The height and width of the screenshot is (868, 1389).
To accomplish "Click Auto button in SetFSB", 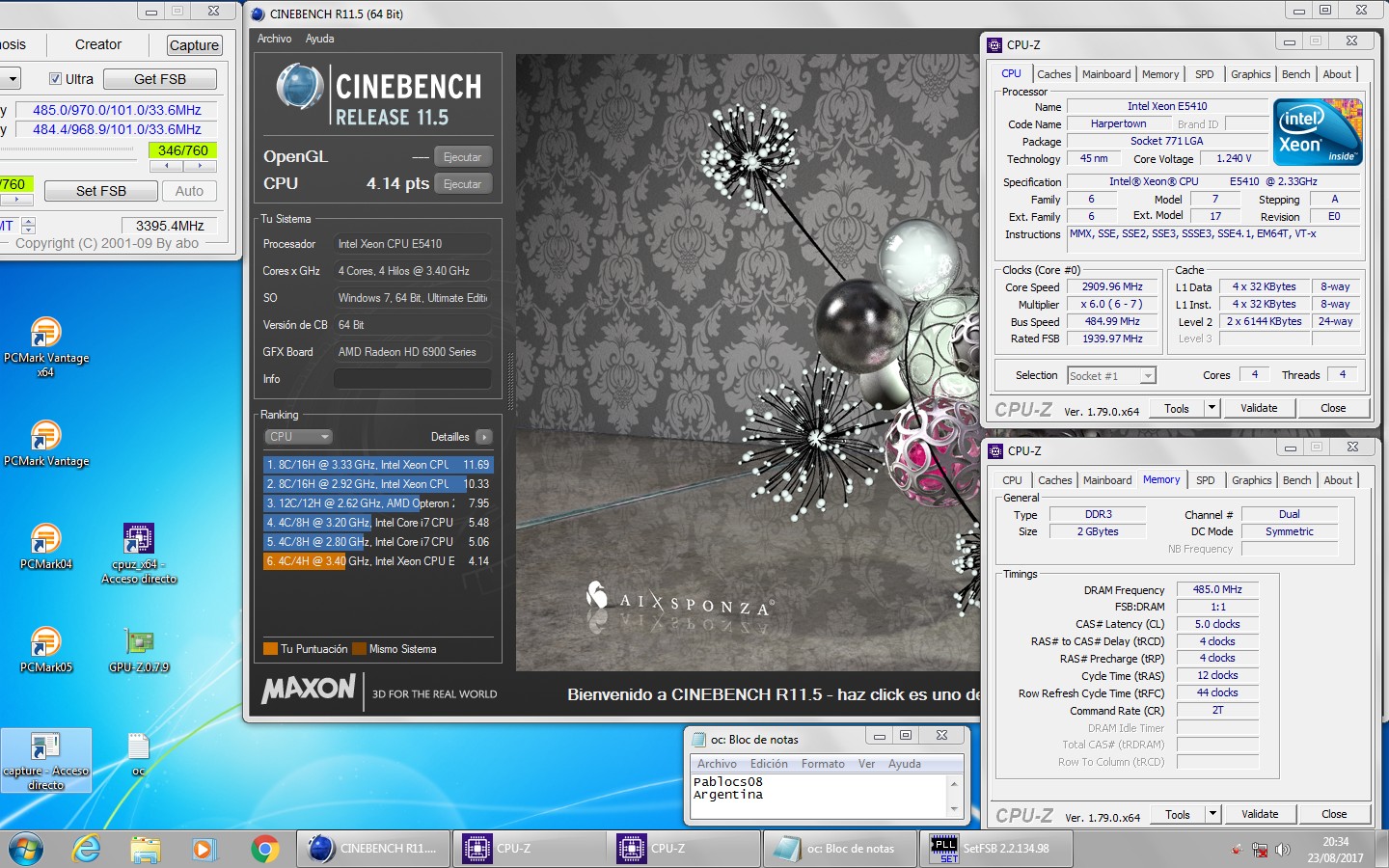I will [189, 191].
